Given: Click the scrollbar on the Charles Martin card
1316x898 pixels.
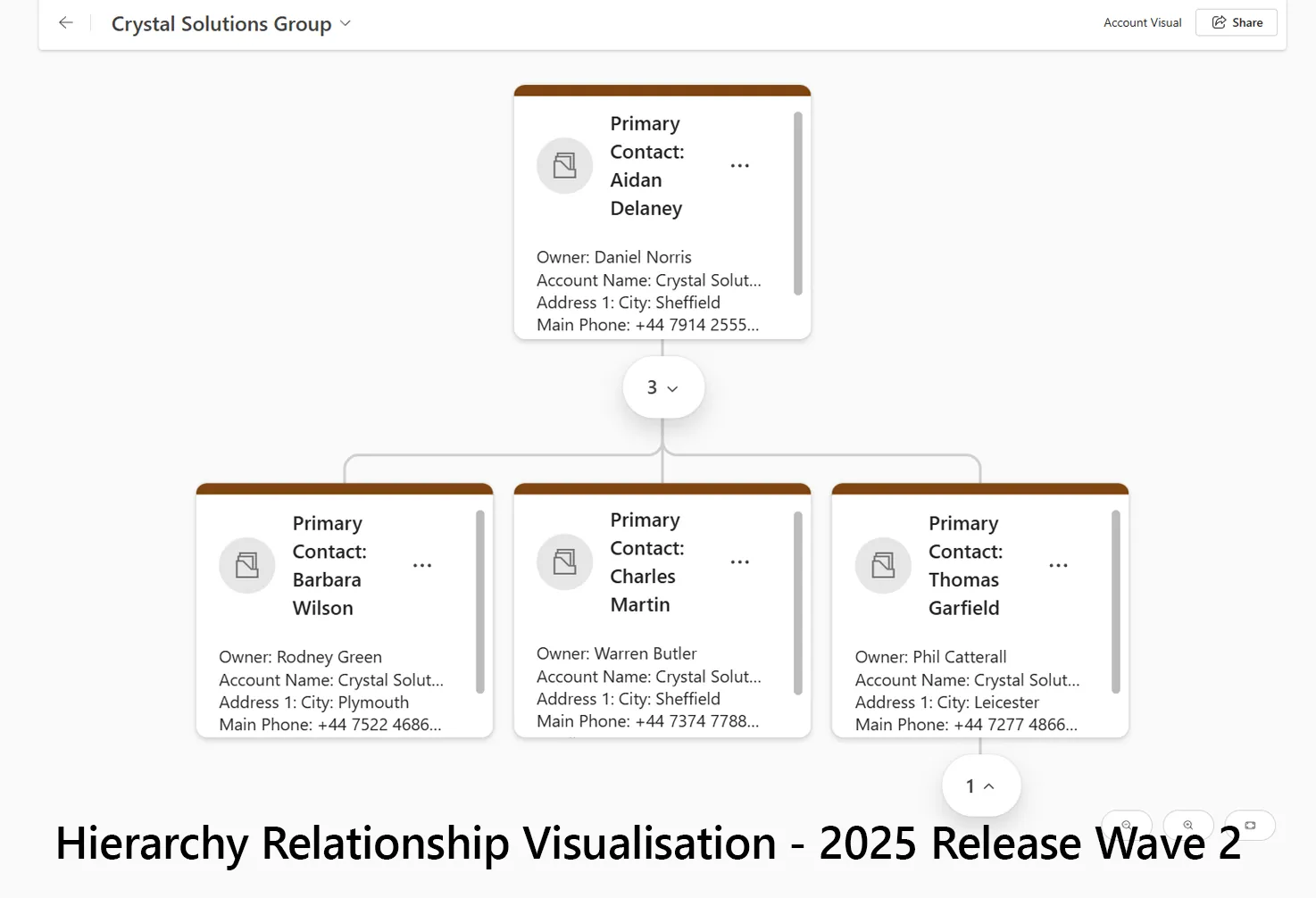Looking at the screenshot, I should pyautogui.click(x=797, y=603).
